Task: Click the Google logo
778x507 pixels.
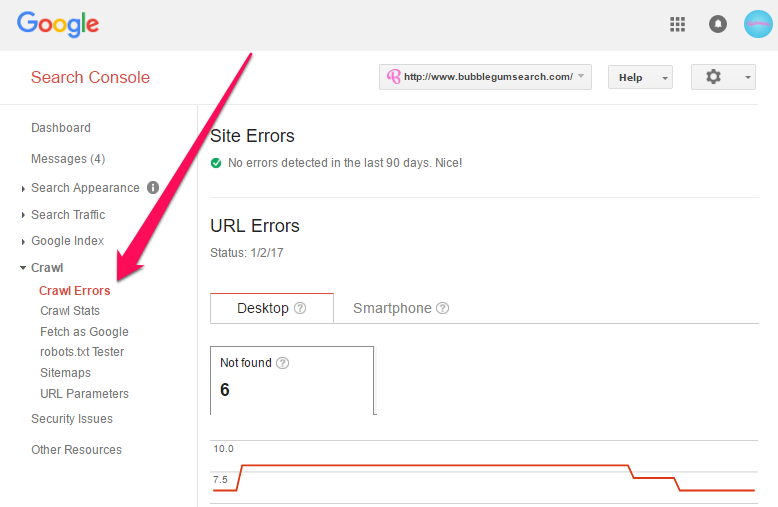Action: click(58, 24)
